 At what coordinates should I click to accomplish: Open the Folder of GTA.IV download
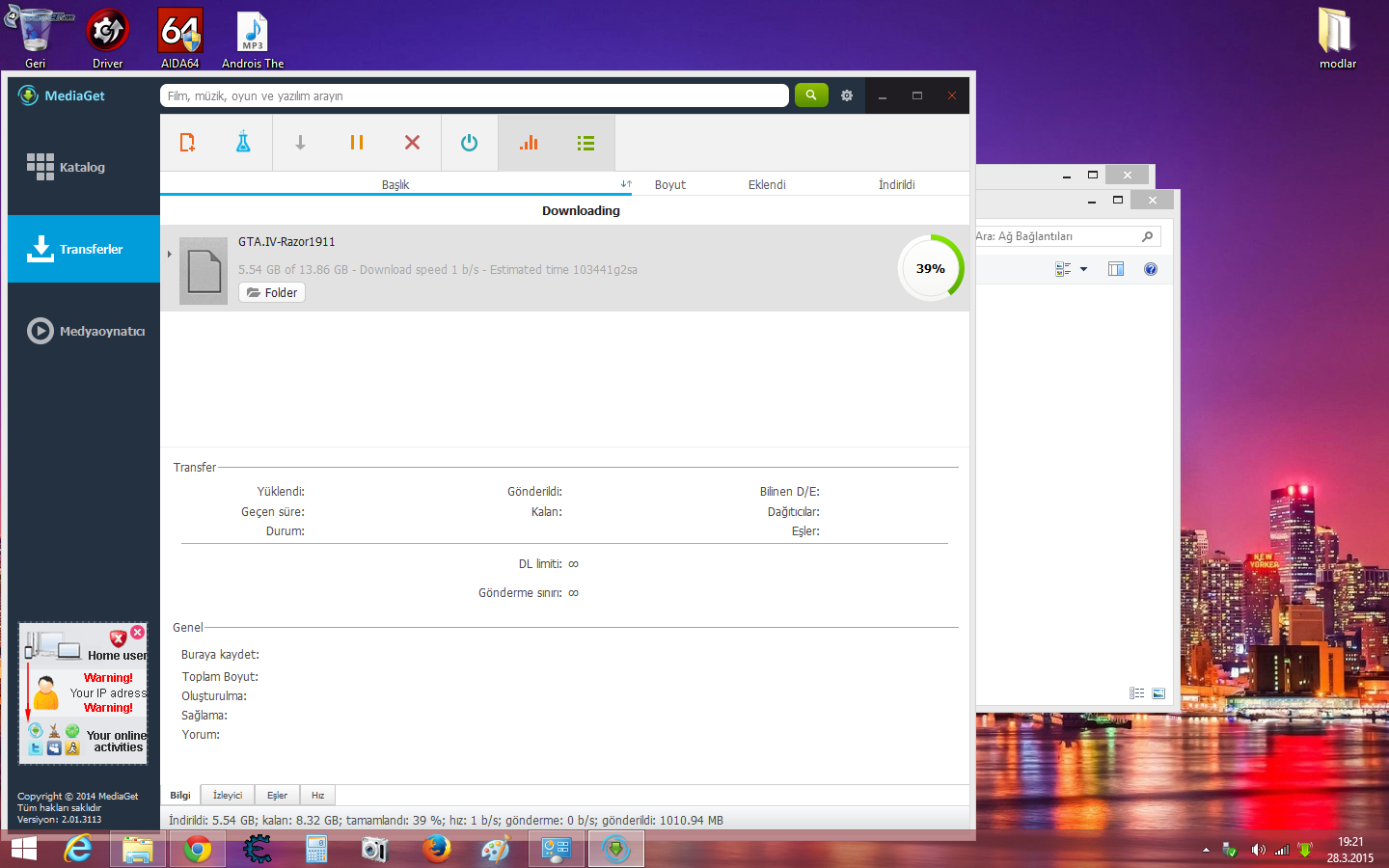click(272, 292)
